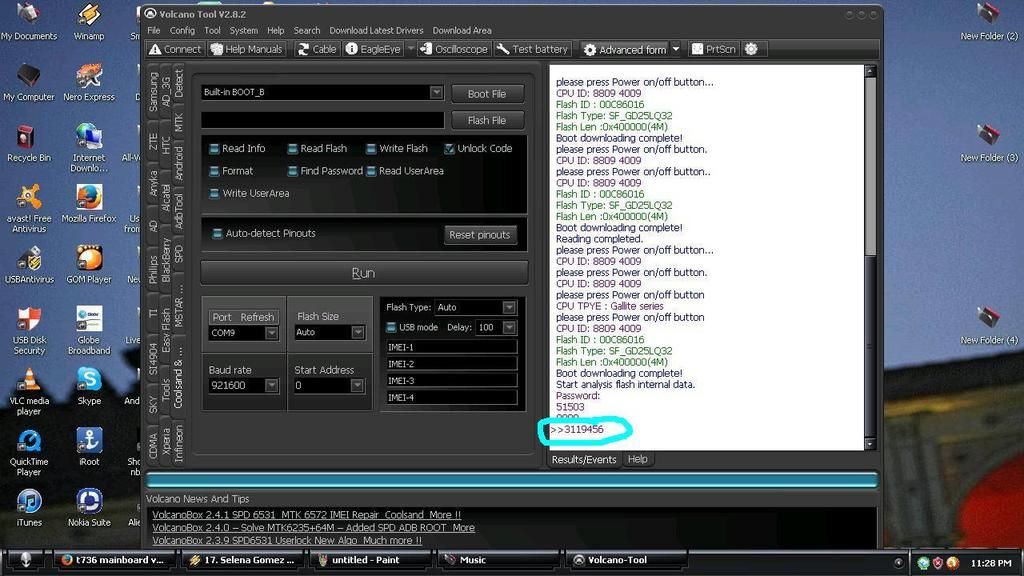
Task: Click the Cable toolbar icon
Action: point(316,49)
